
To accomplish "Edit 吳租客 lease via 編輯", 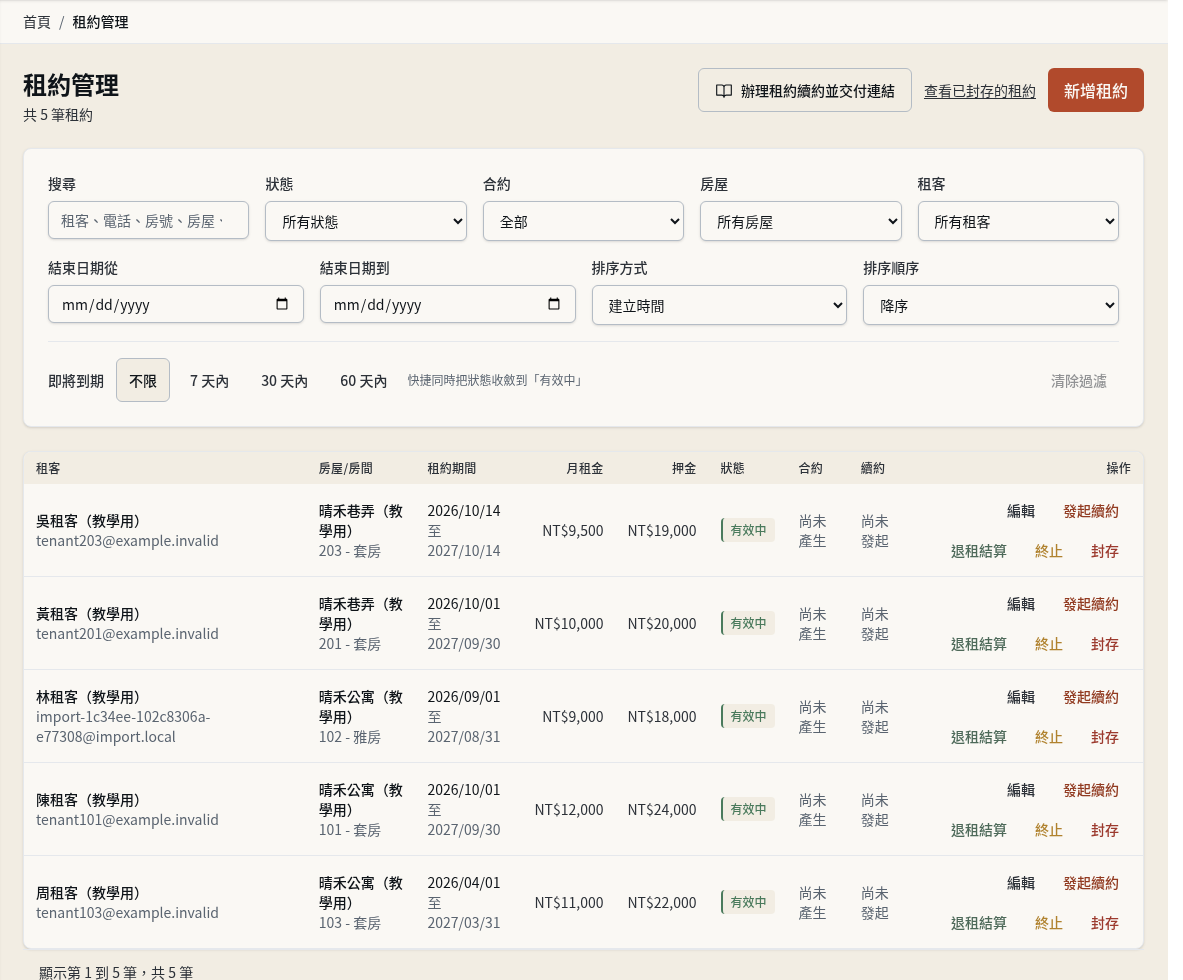I will (x=1021, y=511).
